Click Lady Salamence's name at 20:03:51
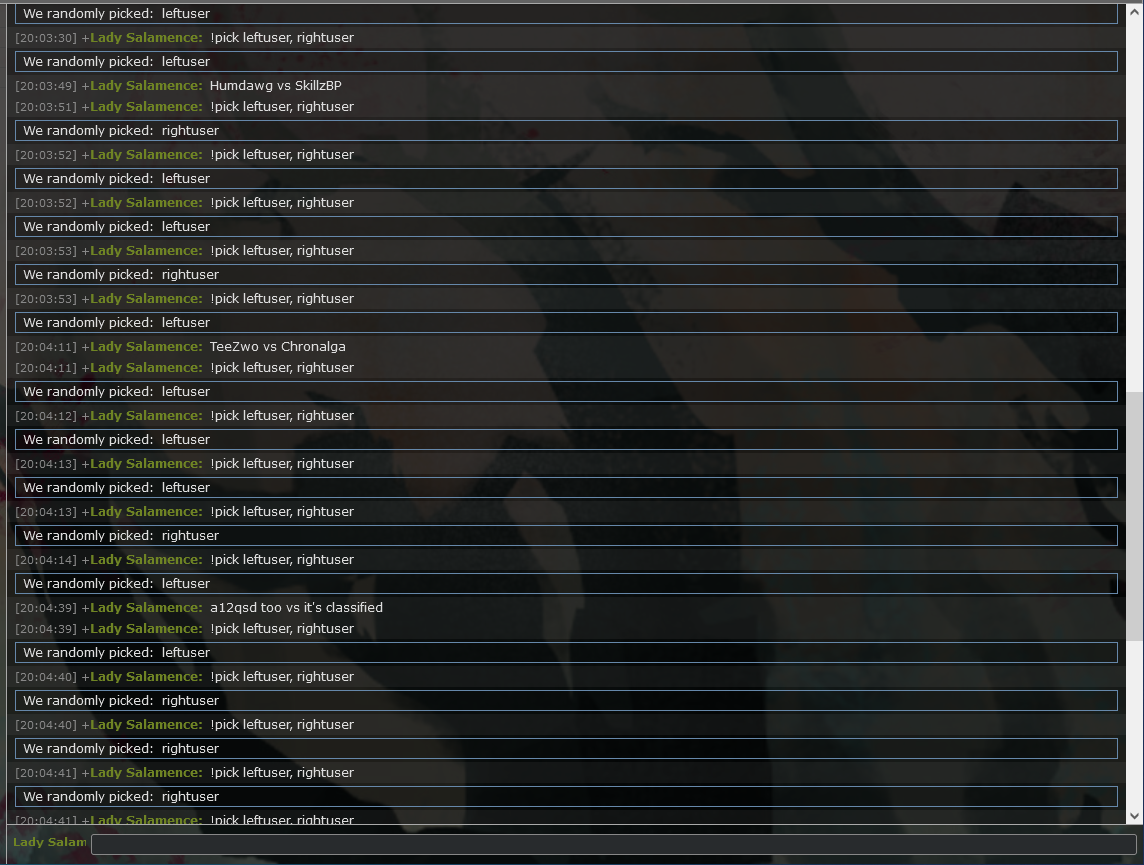Image resolution: width=1144 pixels, height=865 pixels. [146, 106]
